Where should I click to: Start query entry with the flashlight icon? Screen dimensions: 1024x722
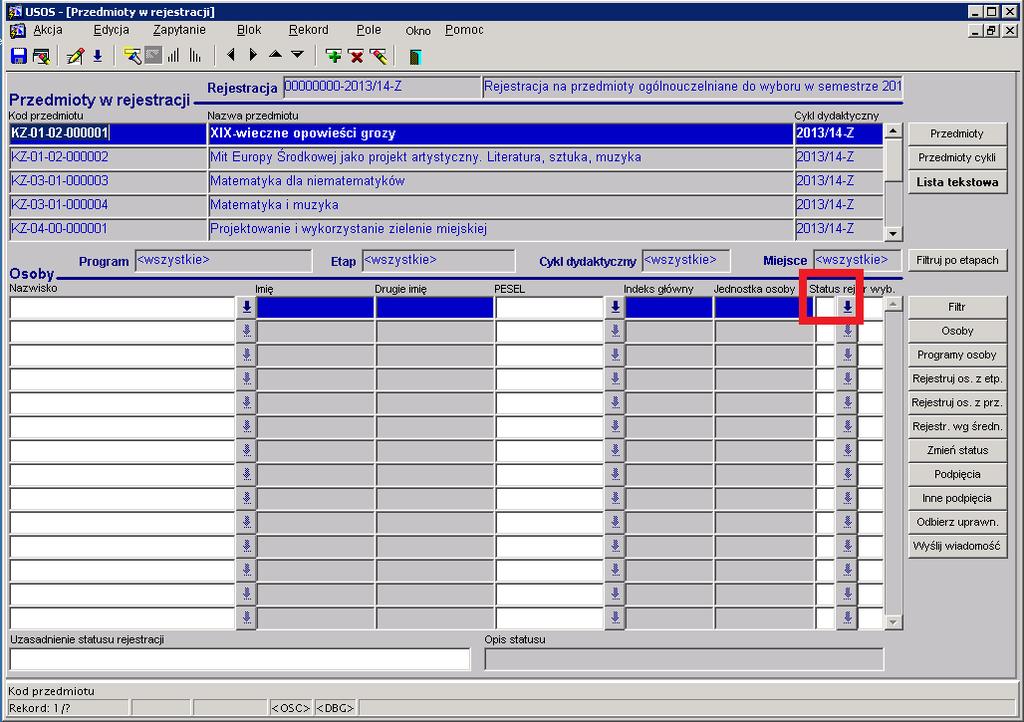click(132, 56)
